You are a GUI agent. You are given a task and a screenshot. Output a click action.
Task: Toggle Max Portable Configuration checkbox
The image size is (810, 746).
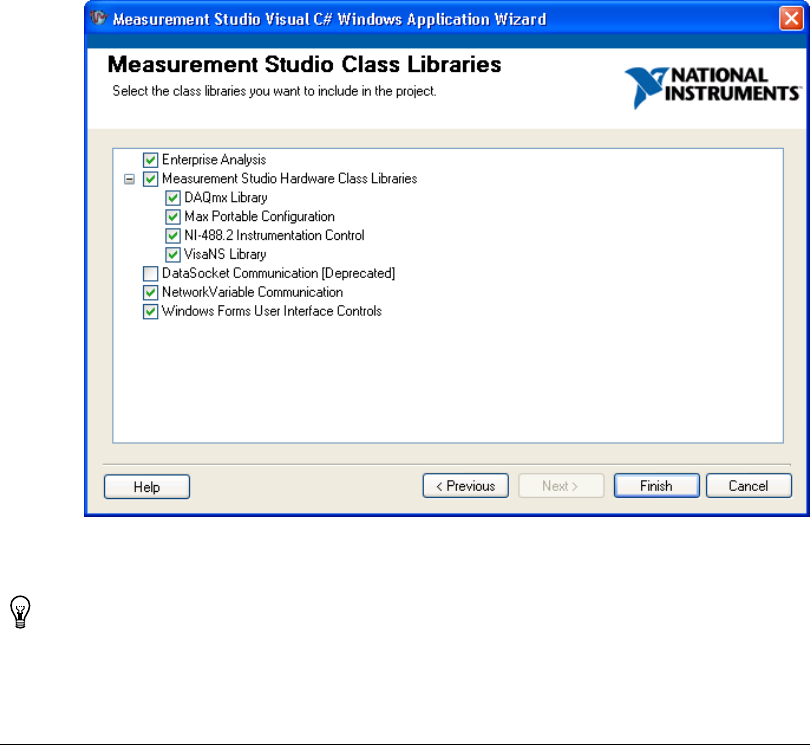click(x=173, y=217)
